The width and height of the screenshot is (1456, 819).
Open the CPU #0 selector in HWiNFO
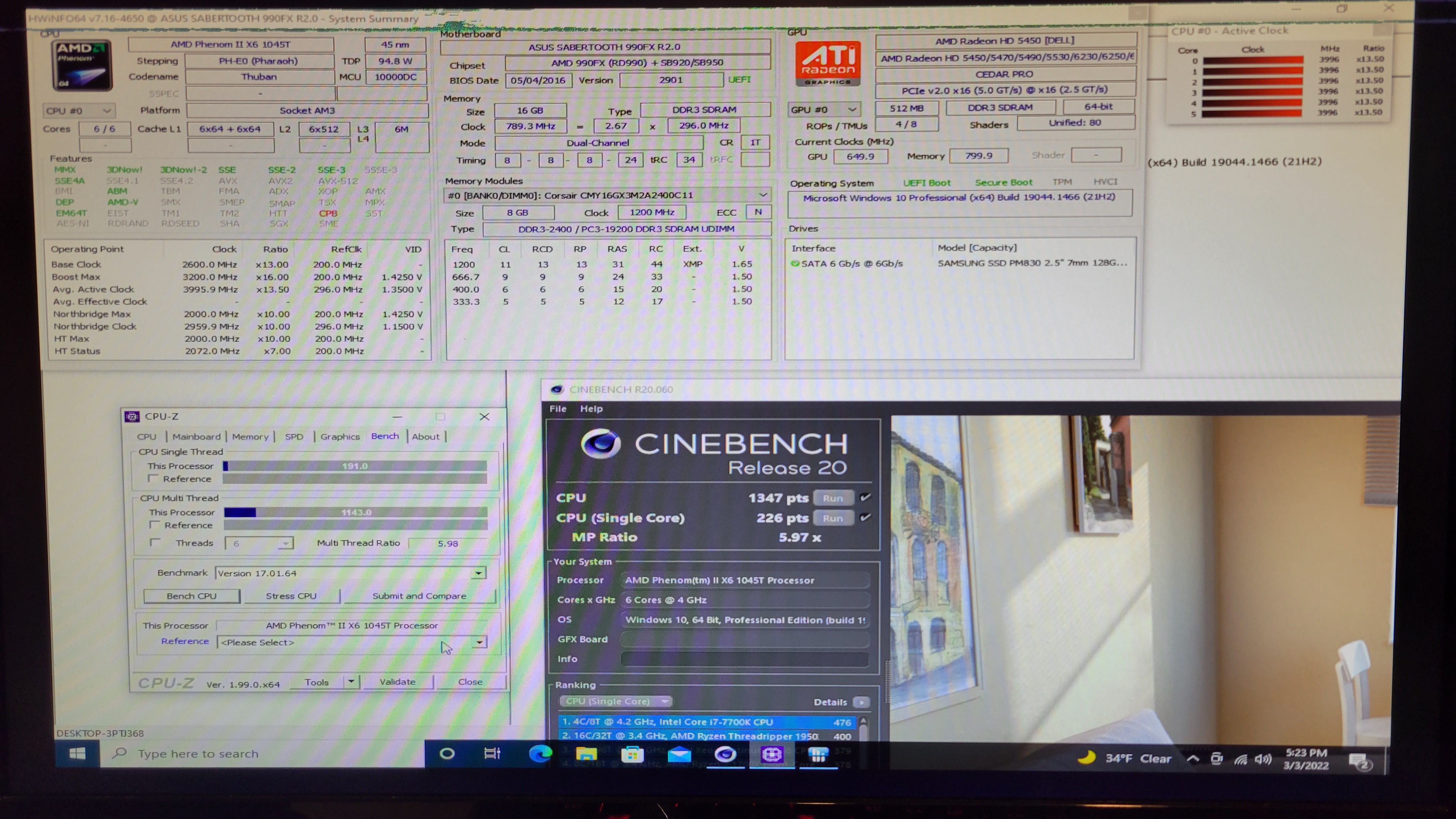click(x=79, y=111)
